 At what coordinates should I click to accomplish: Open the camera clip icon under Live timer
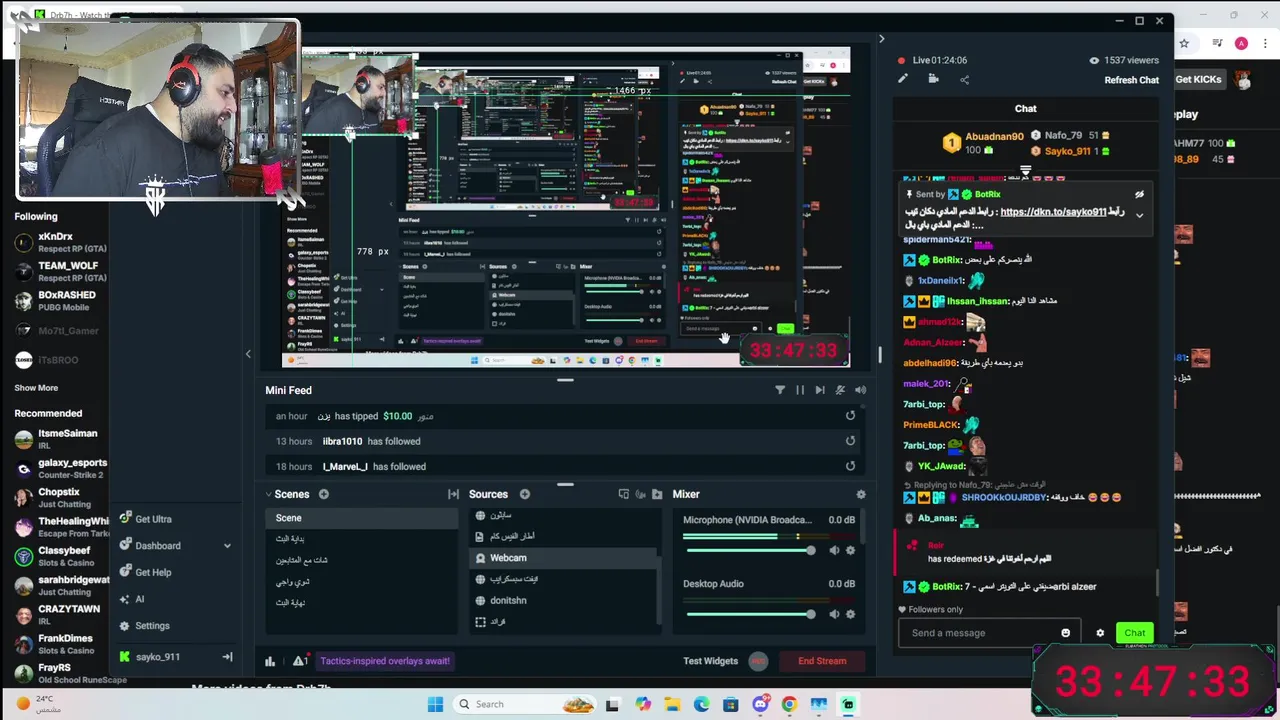point(936,79)
